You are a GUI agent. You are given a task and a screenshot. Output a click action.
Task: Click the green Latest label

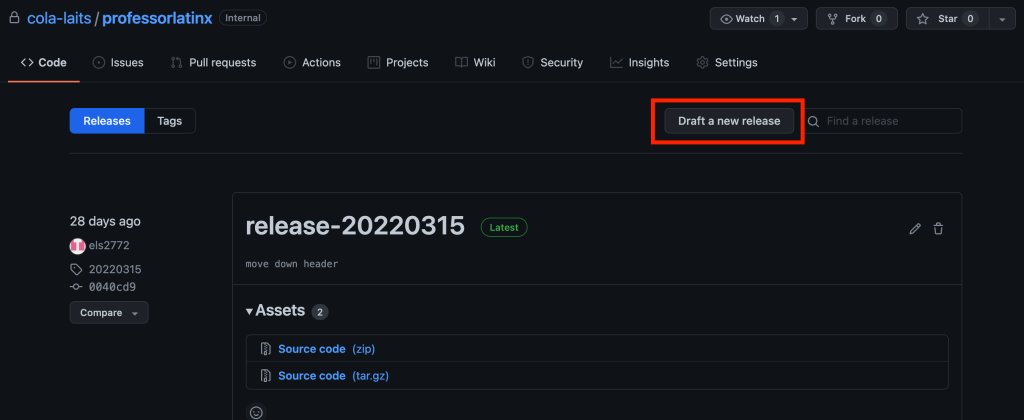coord(504,227)
